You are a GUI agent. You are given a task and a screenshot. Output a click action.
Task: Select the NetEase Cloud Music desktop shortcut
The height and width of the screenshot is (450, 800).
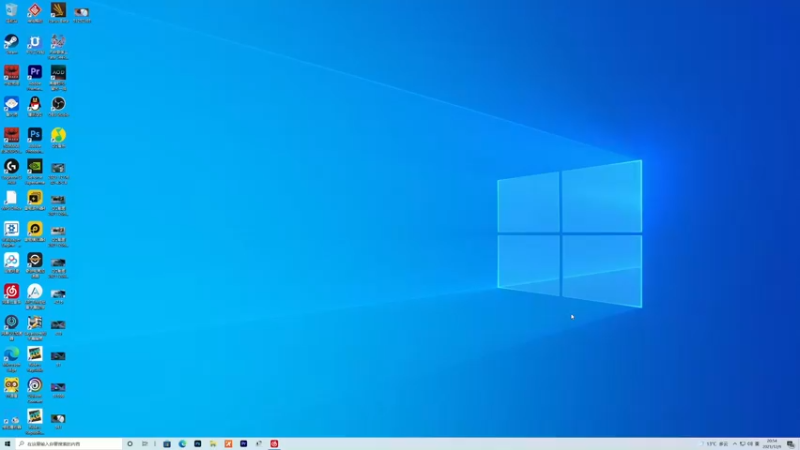11,294
